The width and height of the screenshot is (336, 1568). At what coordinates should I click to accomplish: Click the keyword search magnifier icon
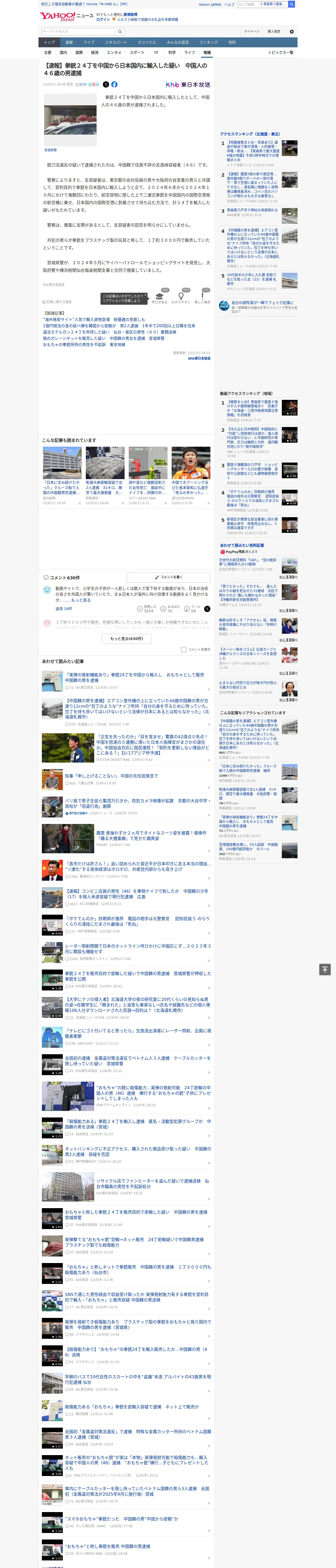[120, 31]
